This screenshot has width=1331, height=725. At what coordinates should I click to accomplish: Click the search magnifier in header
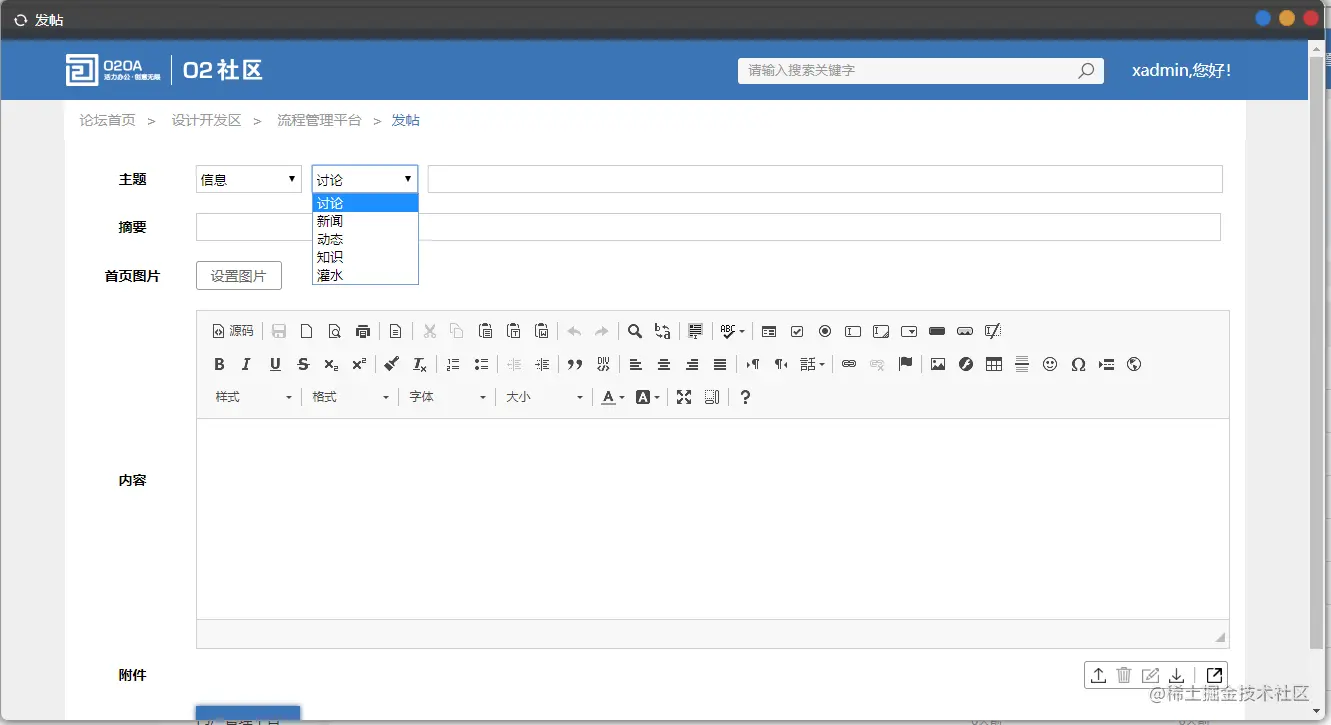pyautogui.click(x=1086, y=70)
